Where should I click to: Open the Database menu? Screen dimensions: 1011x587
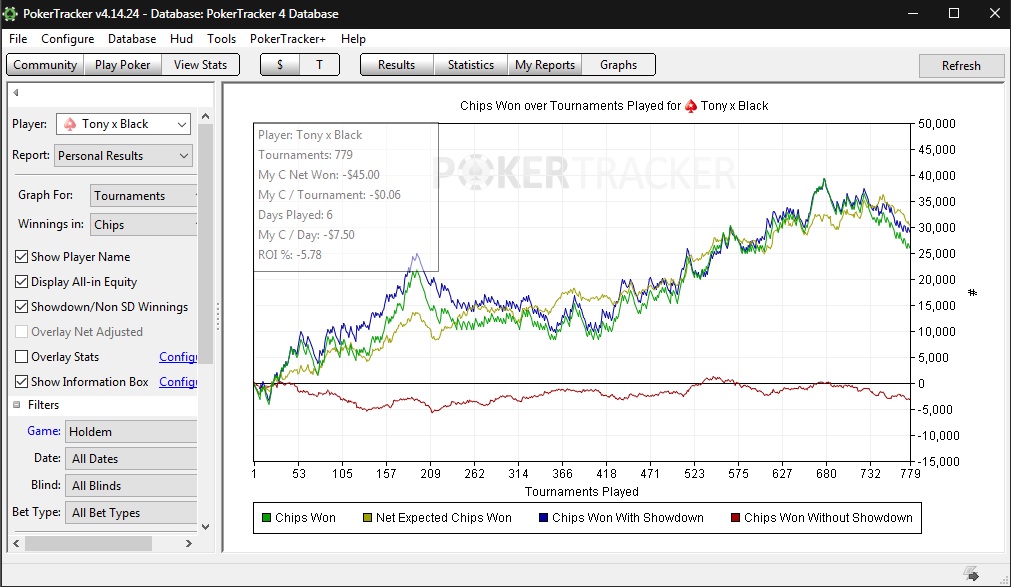[132, 39]
